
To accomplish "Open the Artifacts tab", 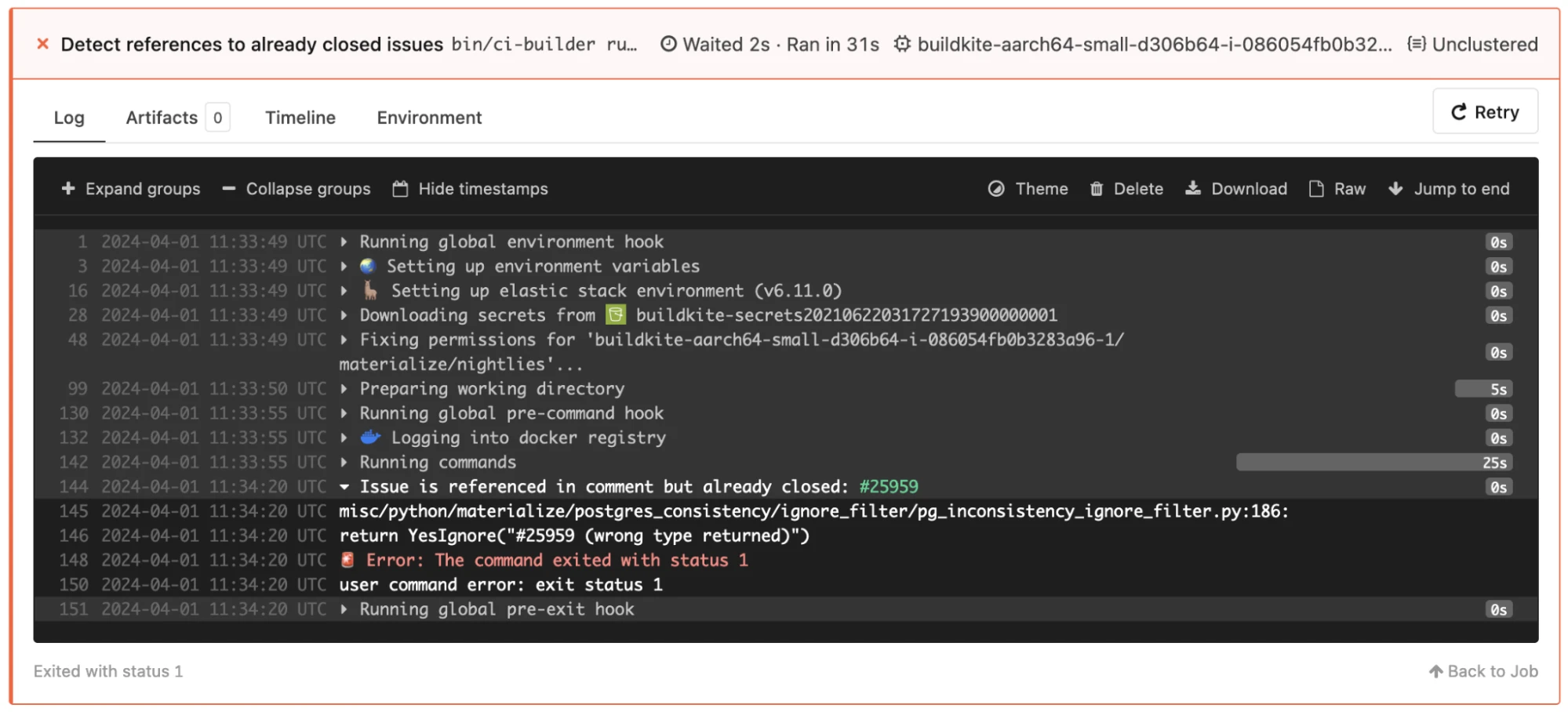I will click(177, 118).
